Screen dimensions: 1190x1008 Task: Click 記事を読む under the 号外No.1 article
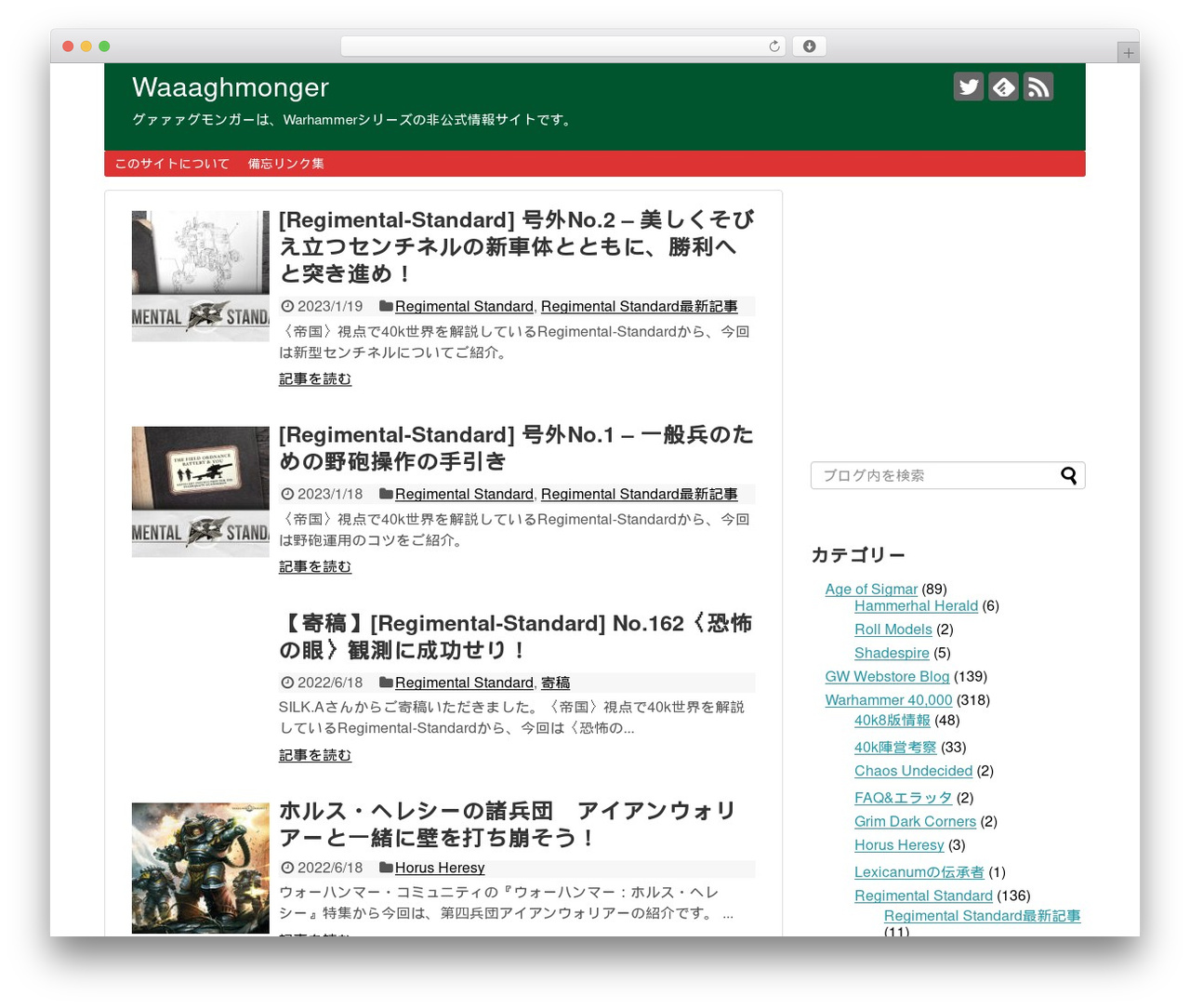click(315, 567)
